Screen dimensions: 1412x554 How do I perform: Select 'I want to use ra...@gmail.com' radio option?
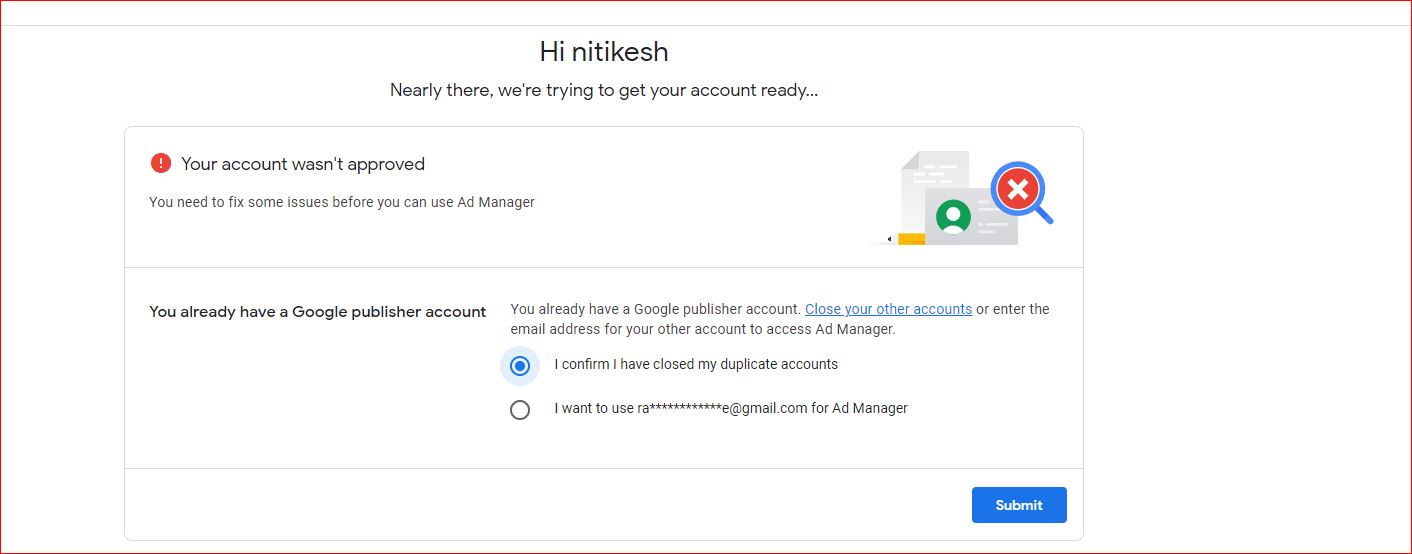(519, 410)
